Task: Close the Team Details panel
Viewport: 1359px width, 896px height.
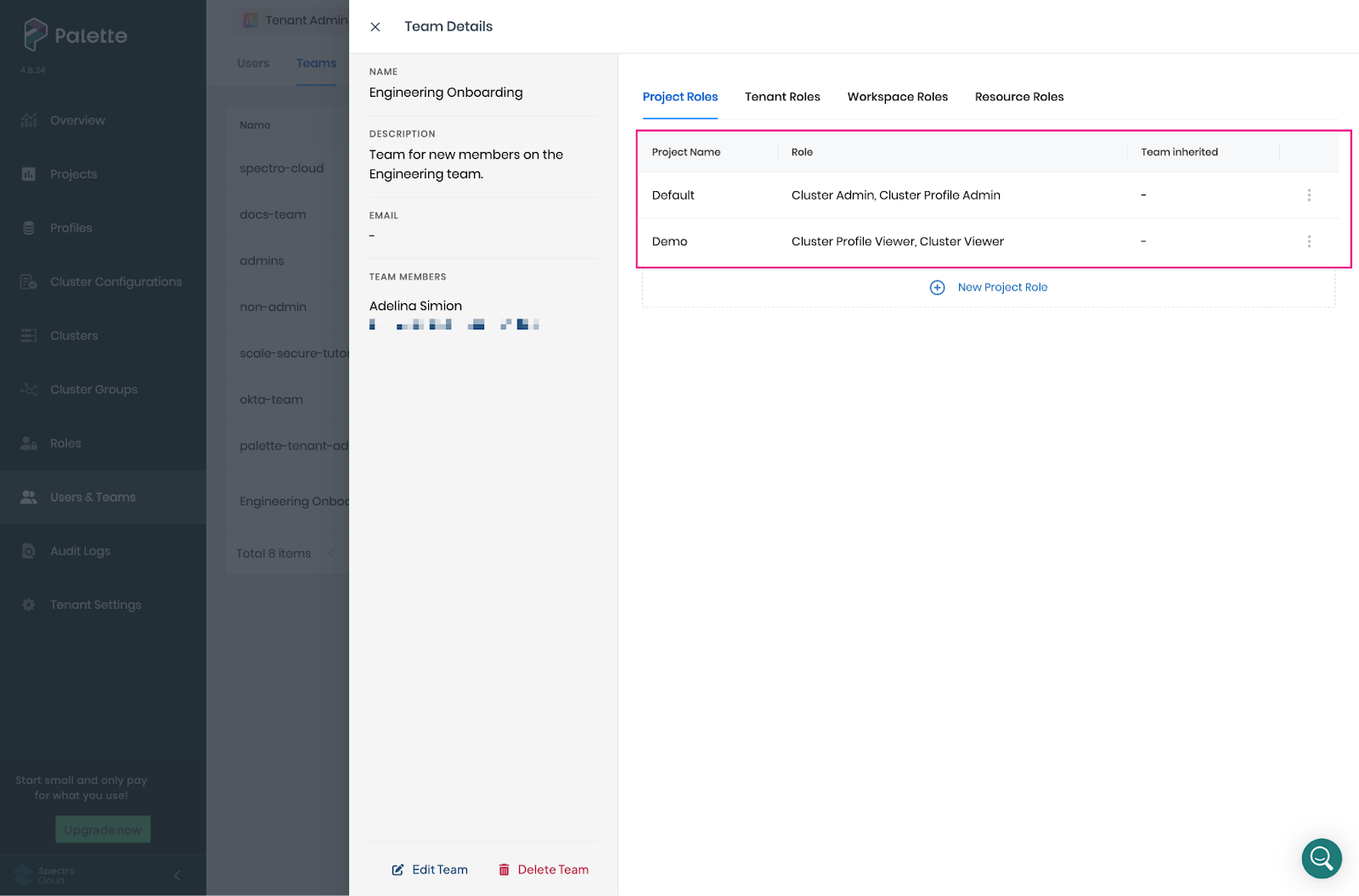Action: tap(375, 26)
